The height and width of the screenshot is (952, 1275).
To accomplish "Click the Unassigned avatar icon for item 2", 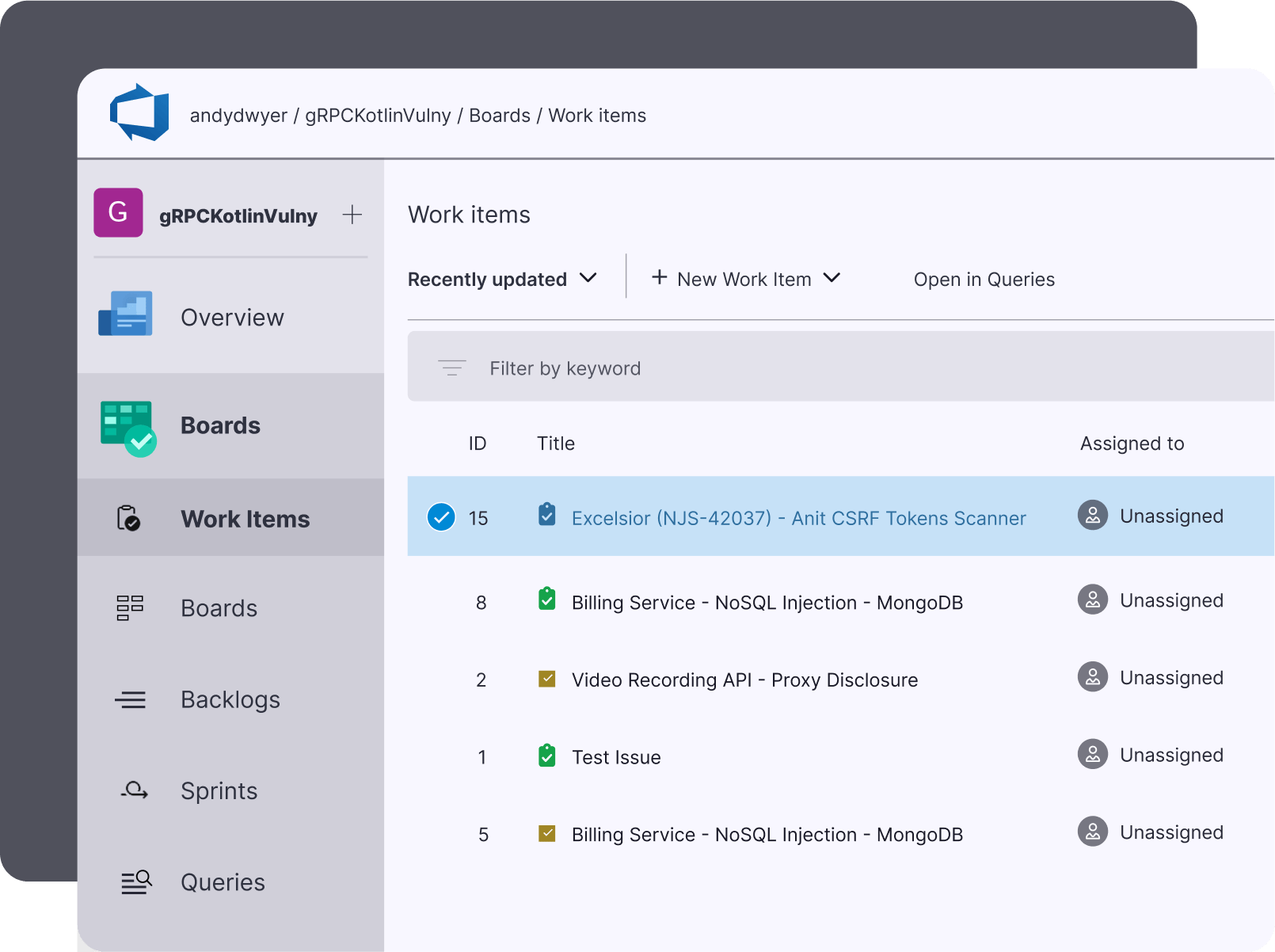I will (x=1093, y=677).
